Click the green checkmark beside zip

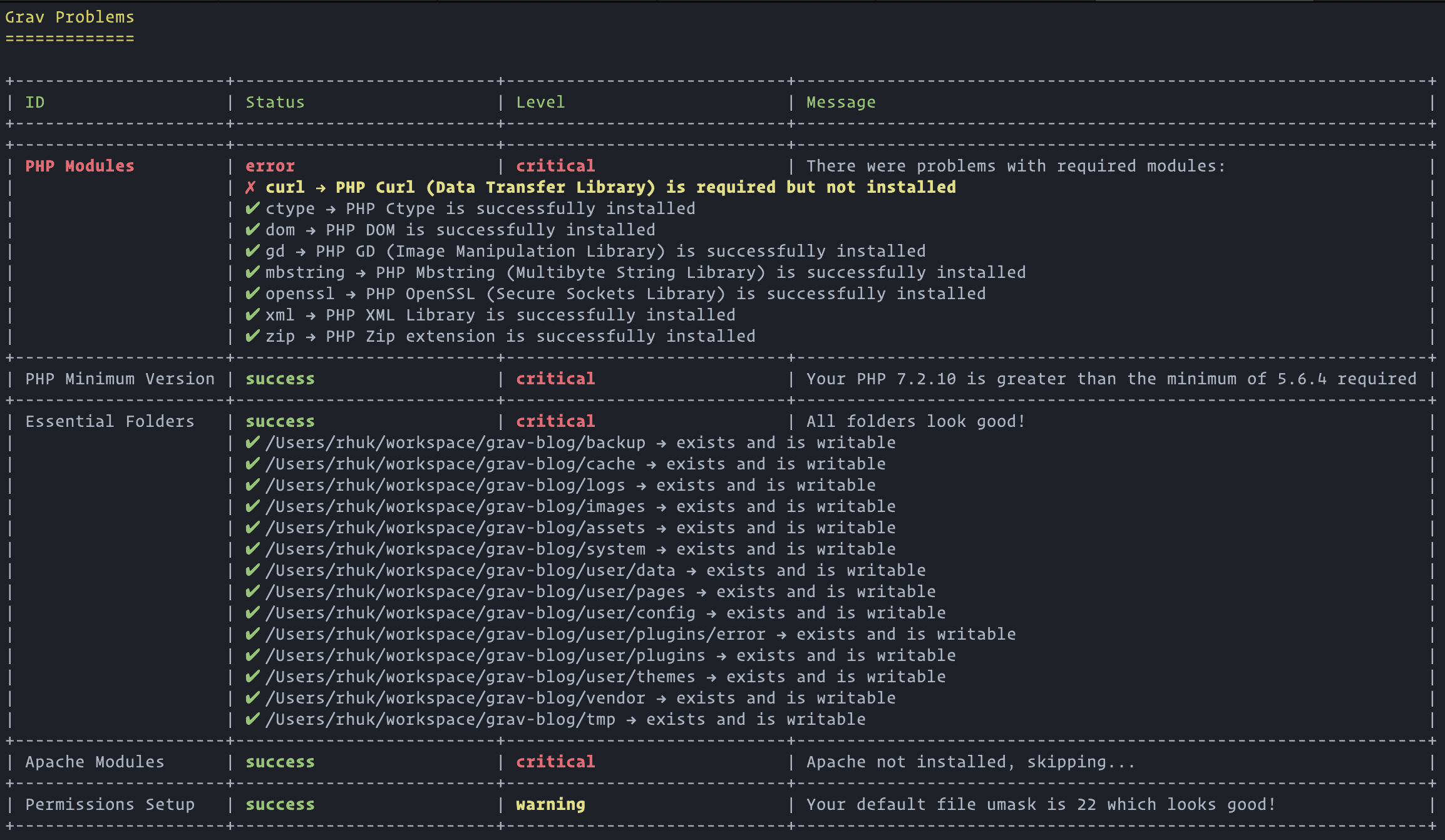point(252,336)
